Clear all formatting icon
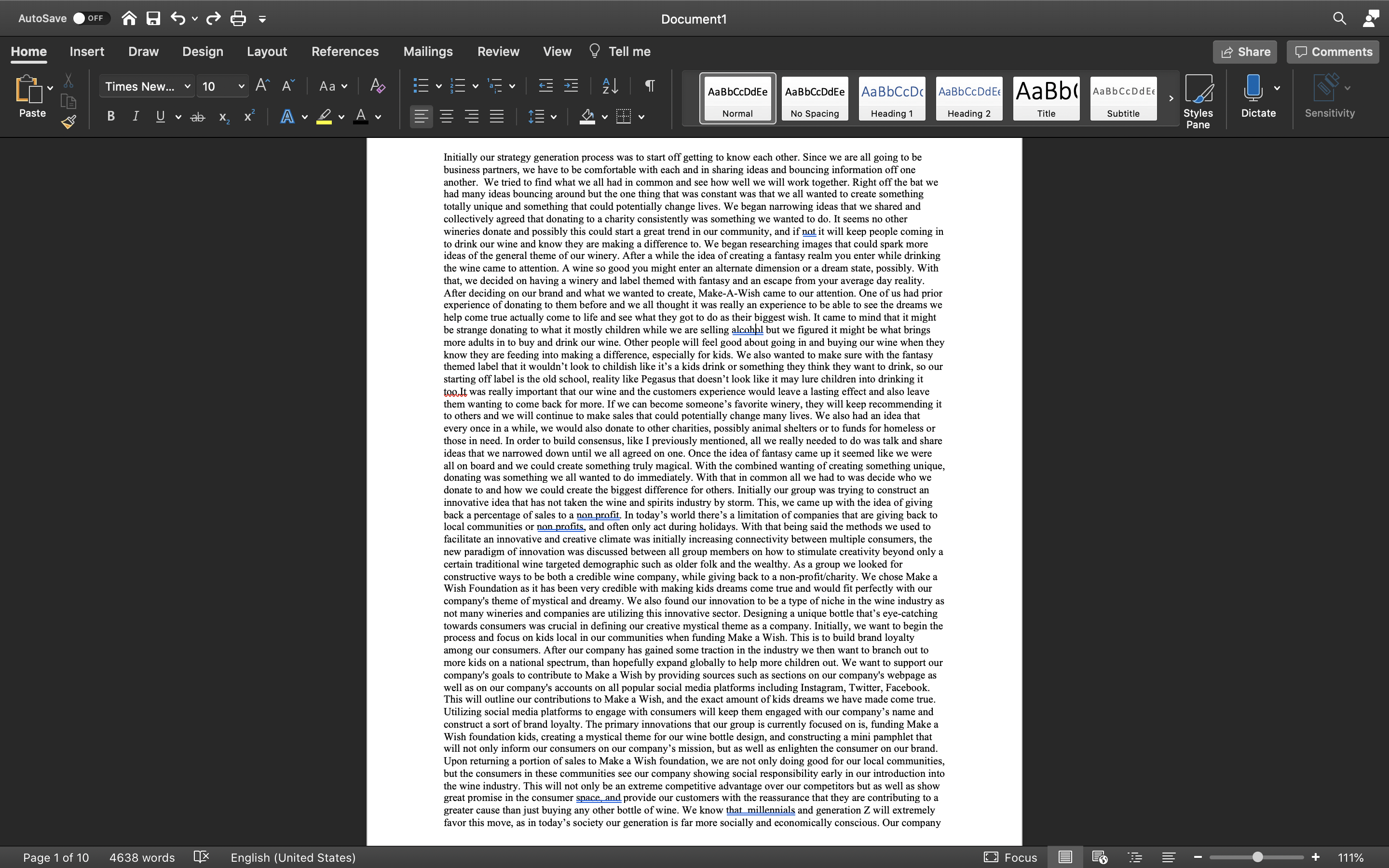The image size is (1389, 868). 377,85
